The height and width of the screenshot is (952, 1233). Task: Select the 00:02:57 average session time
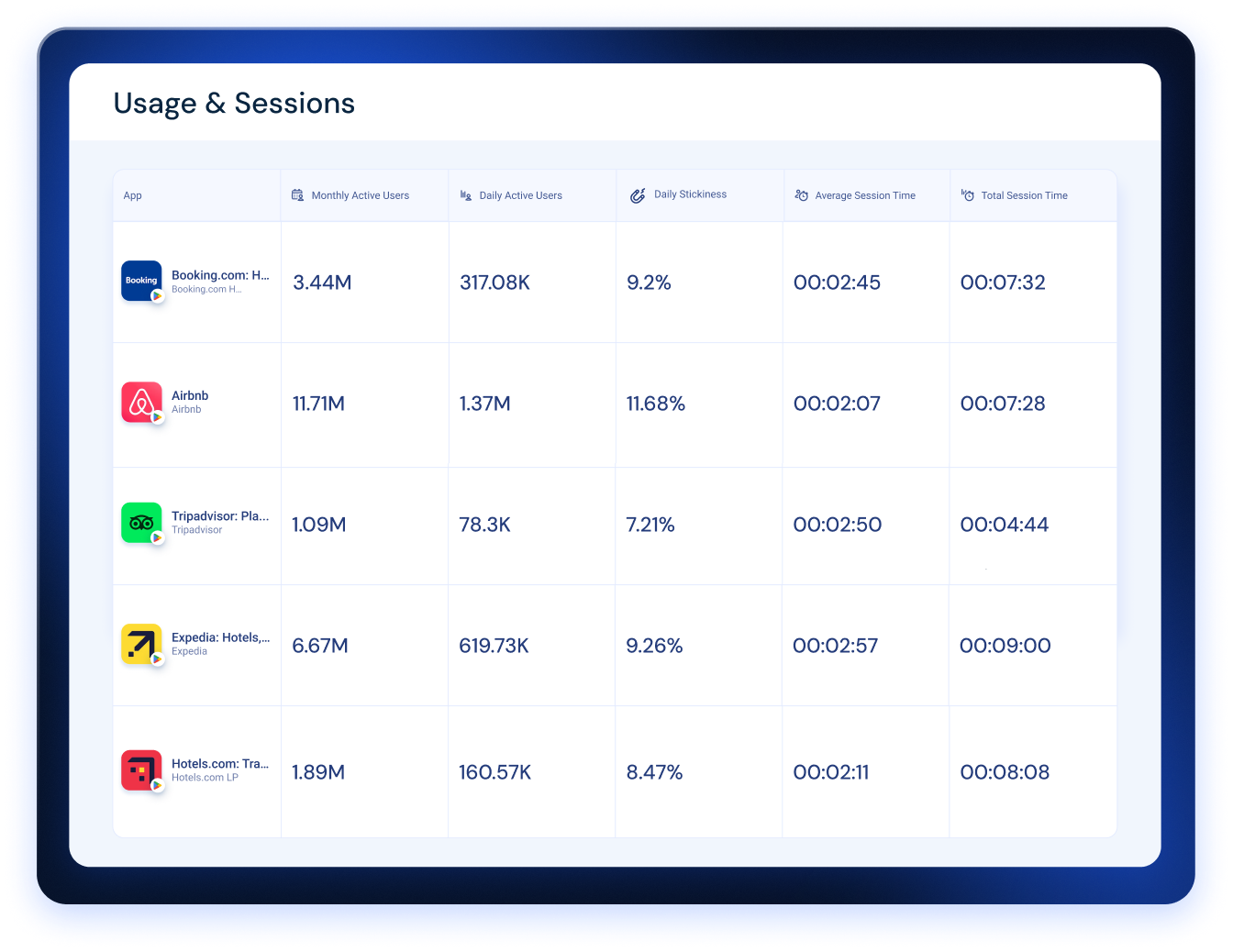[836, 646]
